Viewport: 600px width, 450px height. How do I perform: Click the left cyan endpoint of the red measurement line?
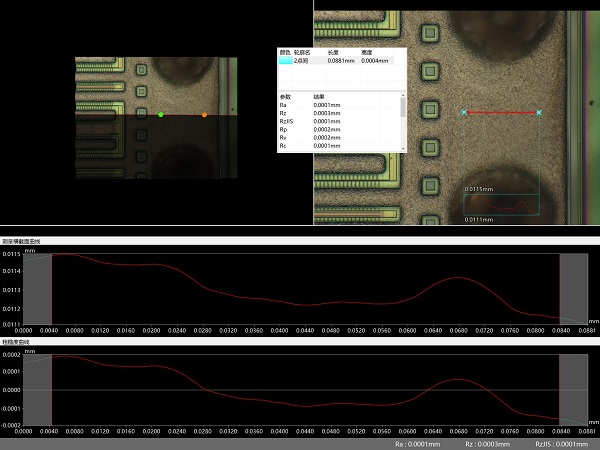pyautogui.click(x=463, y=112)
